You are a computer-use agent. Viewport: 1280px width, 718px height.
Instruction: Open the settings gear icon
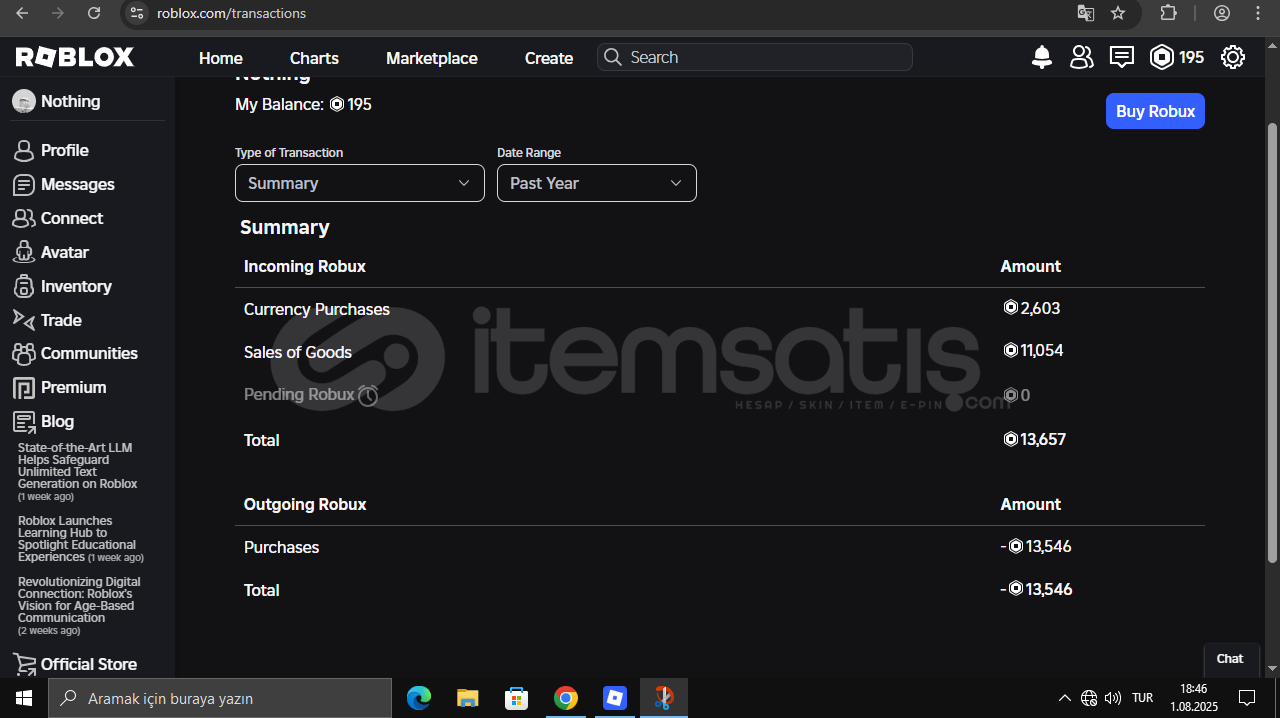tap(1233, 57)
